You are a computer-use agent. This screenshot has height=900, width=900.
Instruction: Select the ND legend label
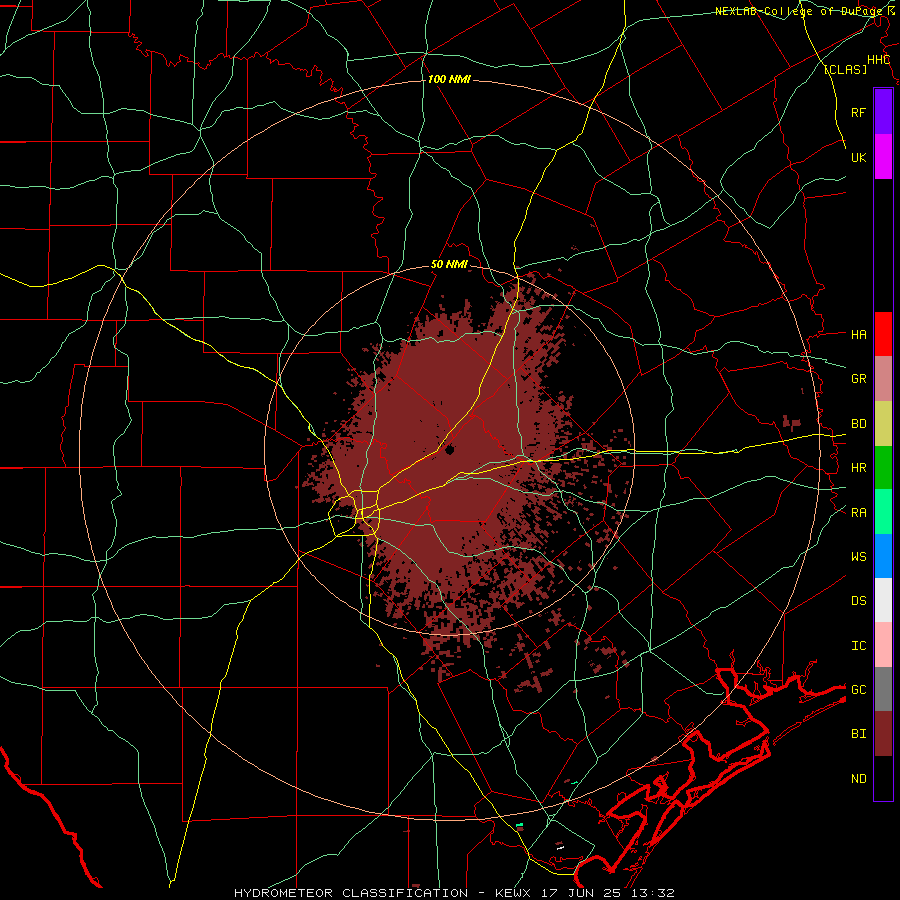859,778
